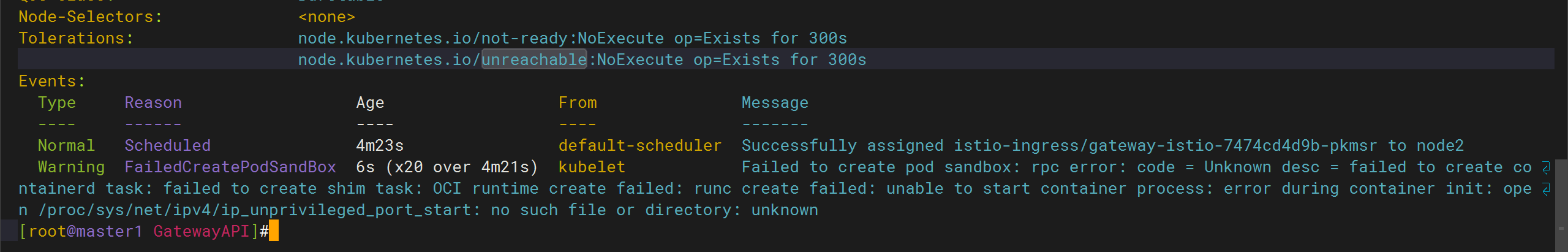
Task: Click the default-scheduler source text
Action: [x=639, y=146]
